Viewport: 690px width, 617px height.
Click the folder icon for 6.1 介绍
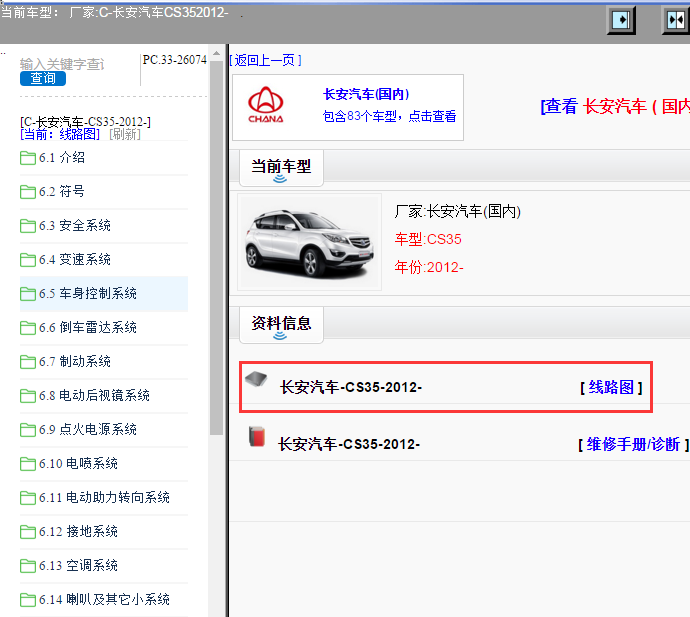pos(28,158)
